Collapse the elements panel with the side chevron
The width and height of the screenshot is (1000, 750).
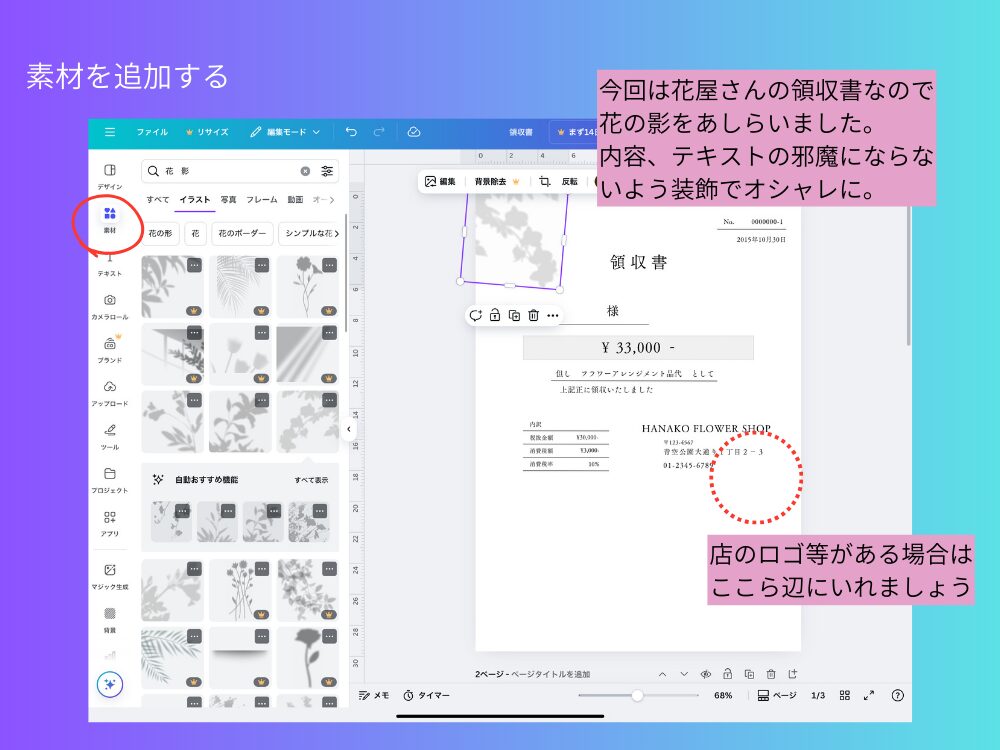[x=347, y=430]
